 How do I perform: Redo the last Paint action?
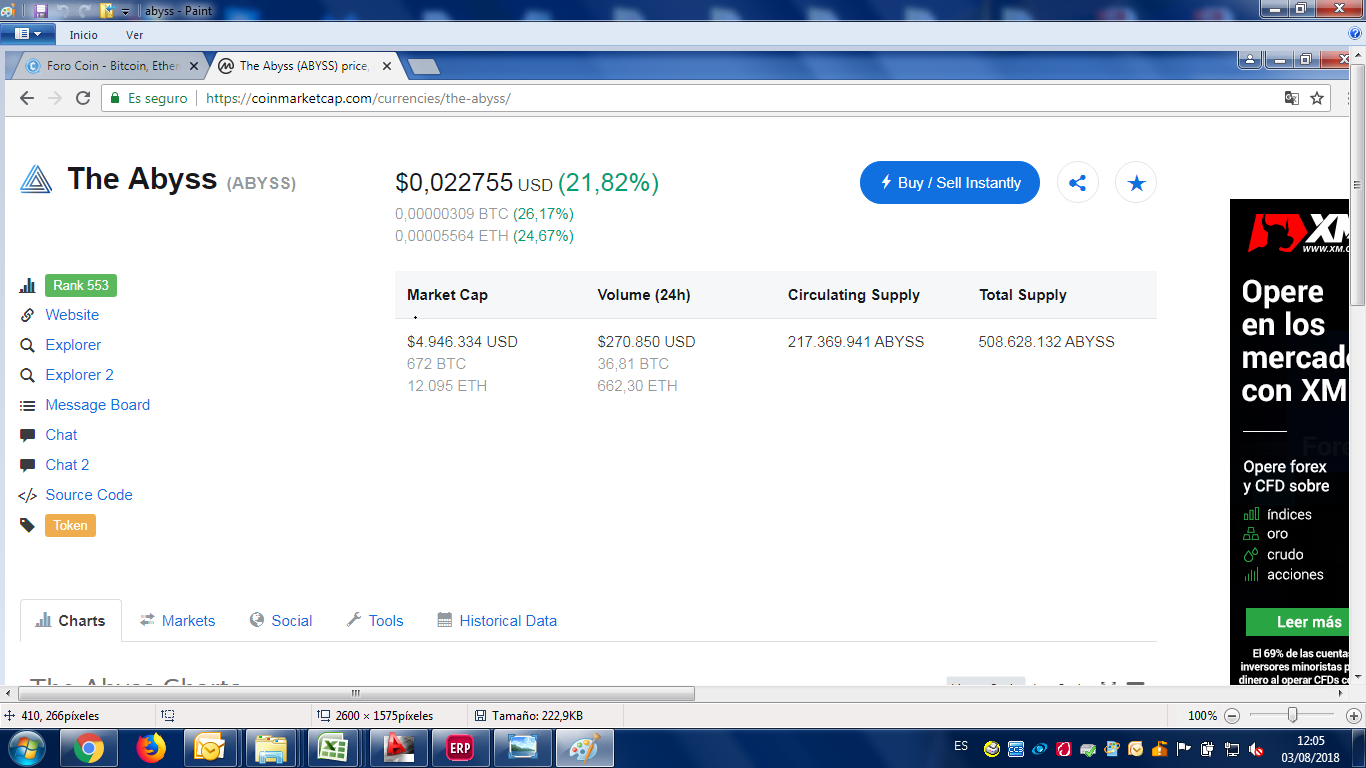point(84,11)
